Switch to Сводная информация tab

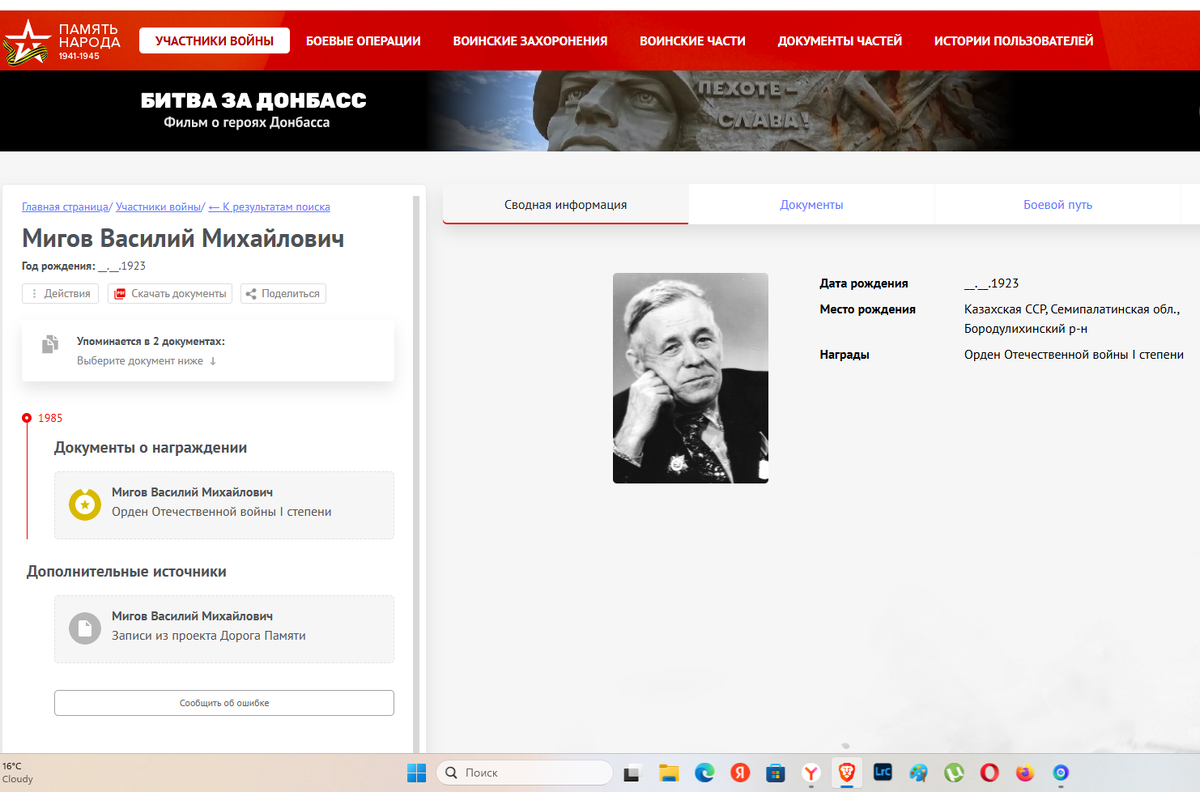[566, 205]
